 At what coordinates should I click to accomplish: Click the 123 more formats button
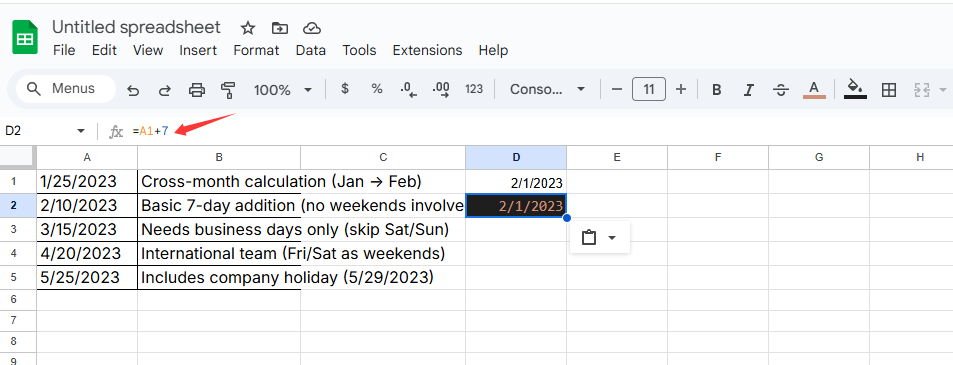[473, 89]
